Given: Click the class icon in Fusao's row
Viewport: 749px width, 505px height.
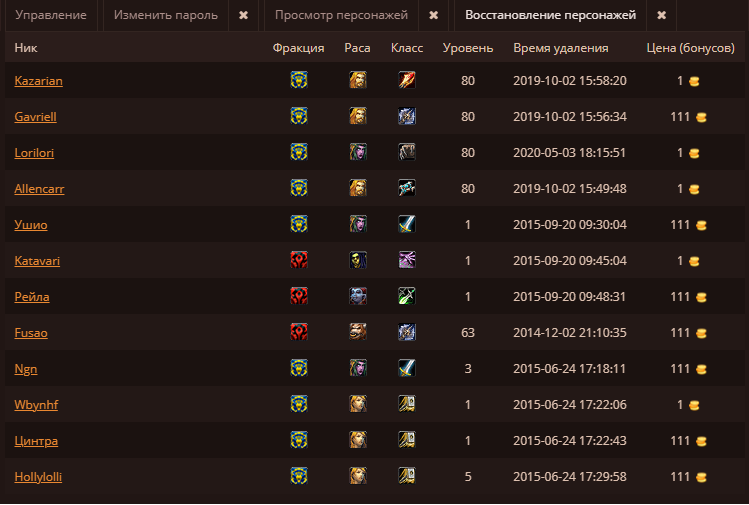Looking at the screenshot, I should [406, 332].
